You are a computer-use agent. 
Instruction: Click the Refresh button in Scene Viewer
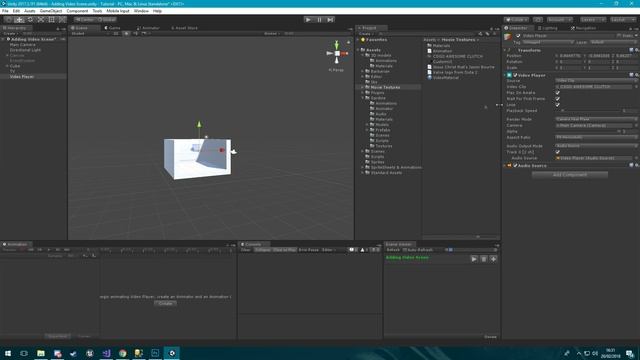pyautogui.click(x=393, y=250)
